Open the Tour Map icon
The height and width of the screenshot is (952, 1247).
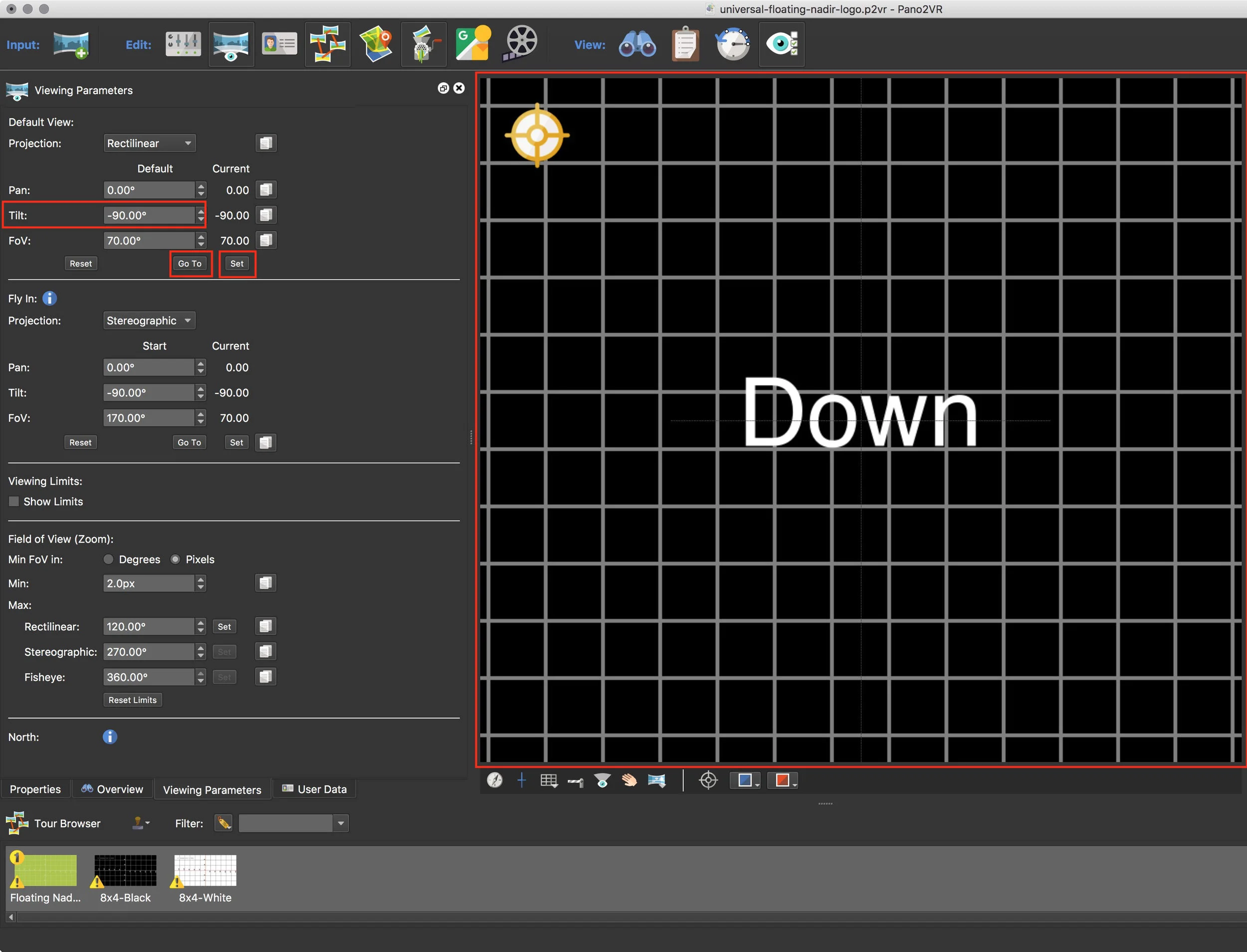click(x=376, y=44)
